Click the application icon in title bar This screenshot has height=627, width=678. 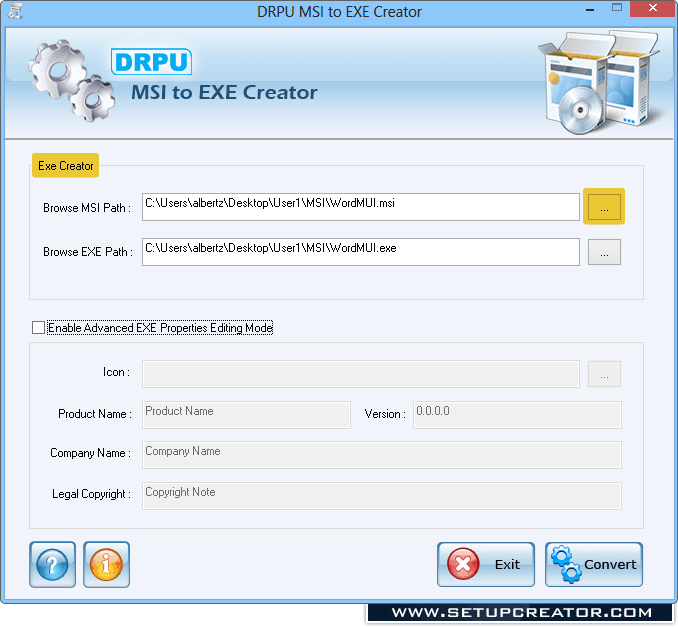[15, 11]
